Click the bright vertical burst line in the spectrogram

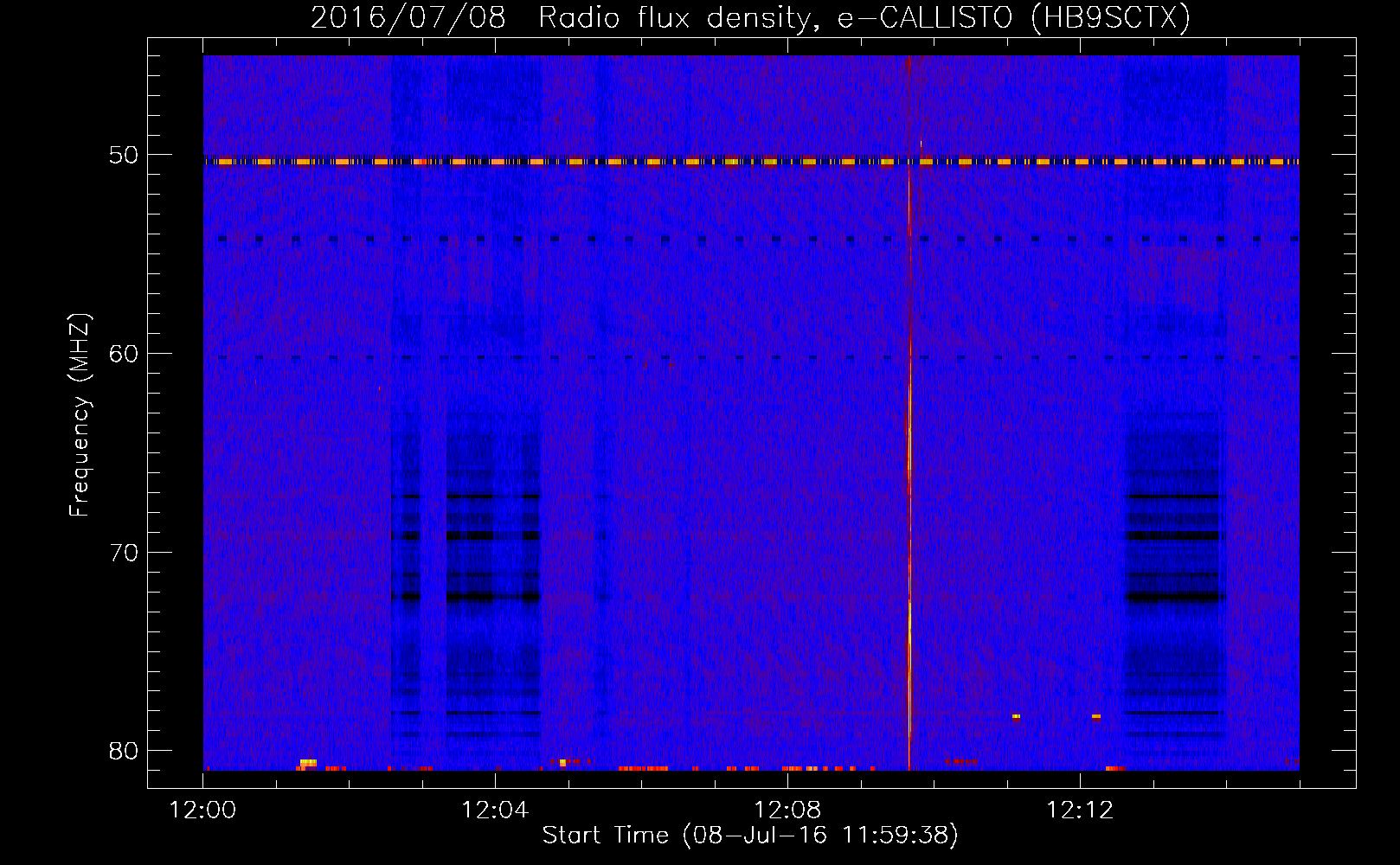pyautogui.click(x=909, y=413)
